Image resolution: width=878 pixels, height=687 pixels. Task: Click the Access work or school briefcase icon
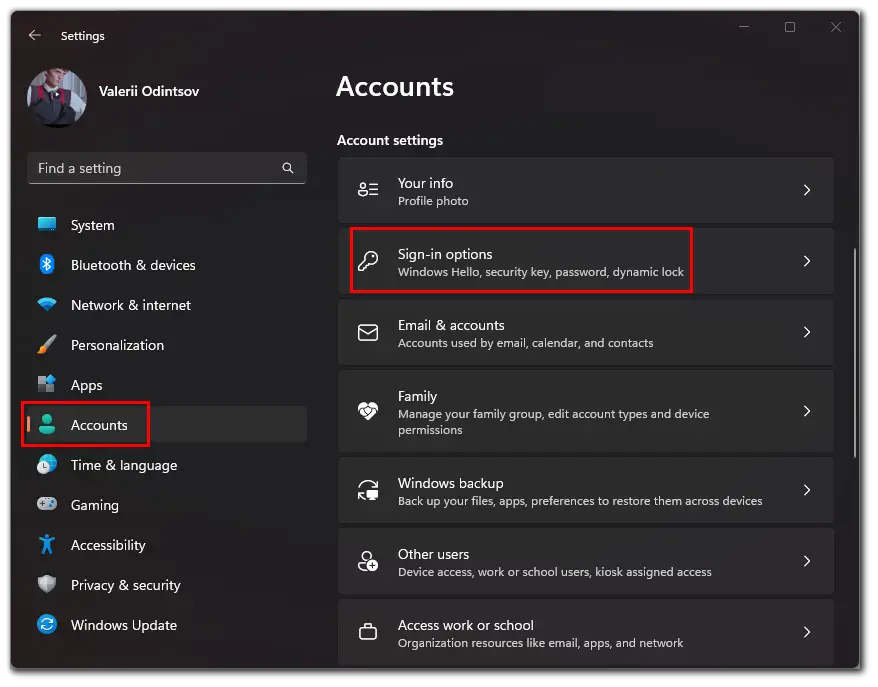point(368,632)
